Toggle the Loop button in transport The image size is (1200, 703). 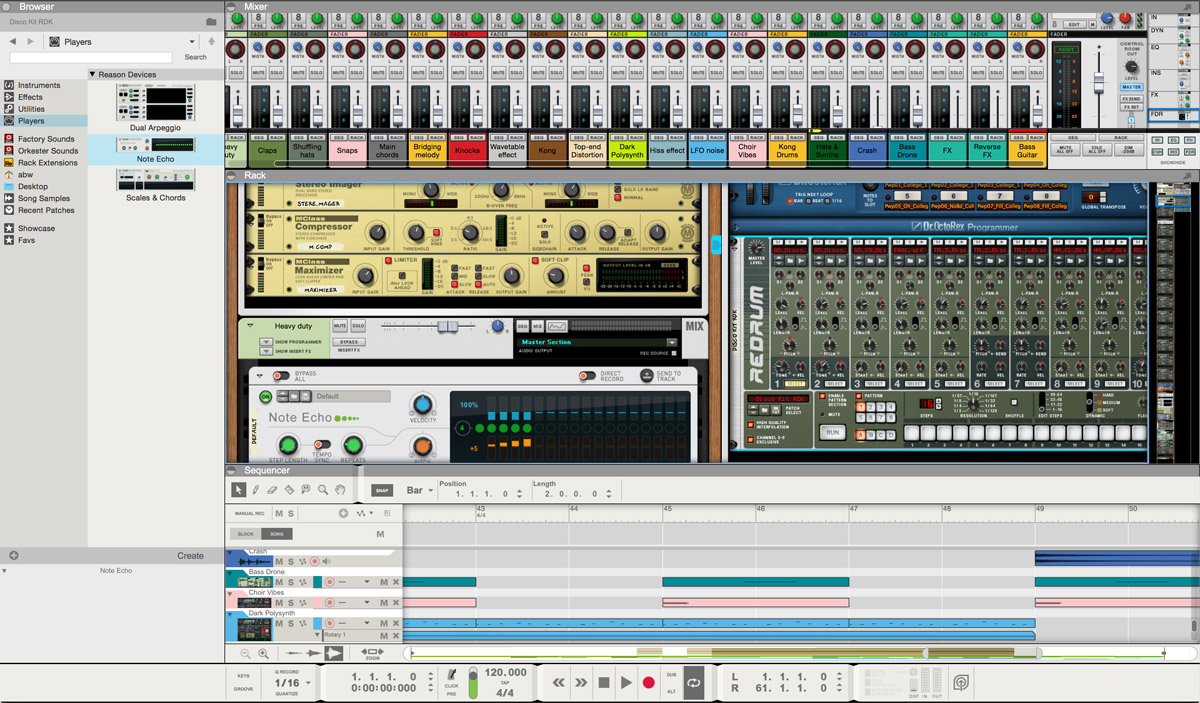click(x=693, y=682)
